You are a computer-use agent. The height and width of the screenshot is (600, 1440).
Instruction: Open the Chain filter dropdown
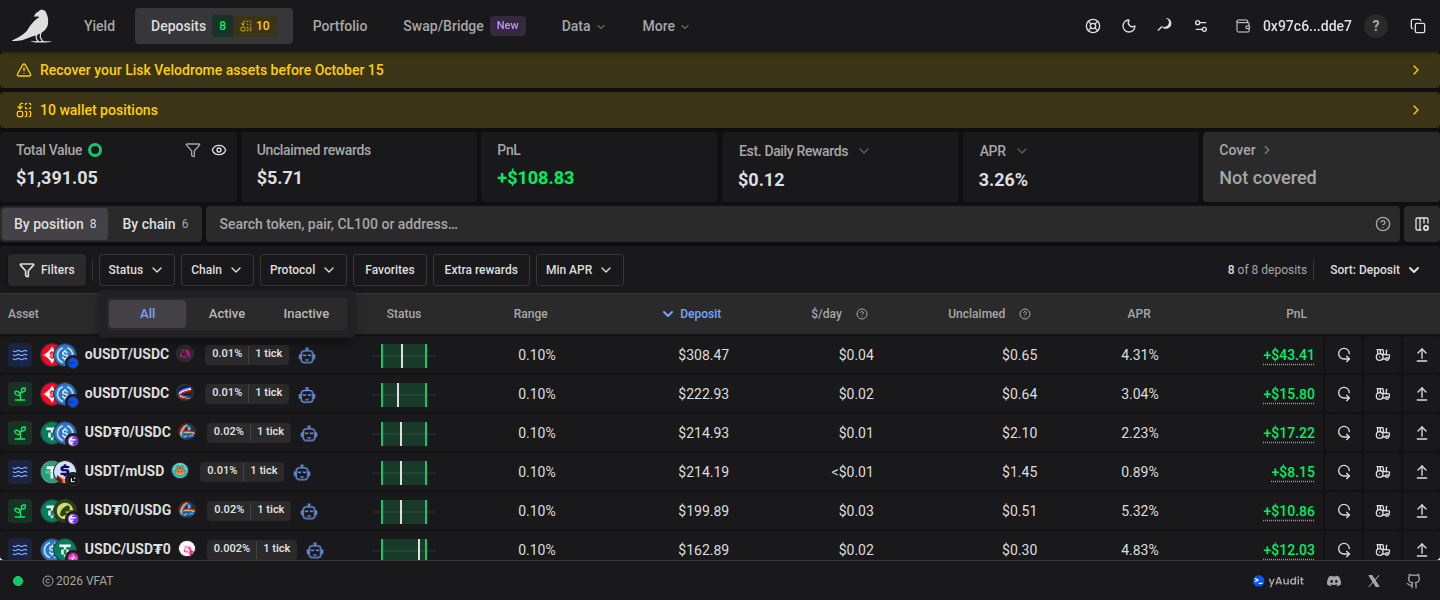pyautogui.click(x=217, y=270)
